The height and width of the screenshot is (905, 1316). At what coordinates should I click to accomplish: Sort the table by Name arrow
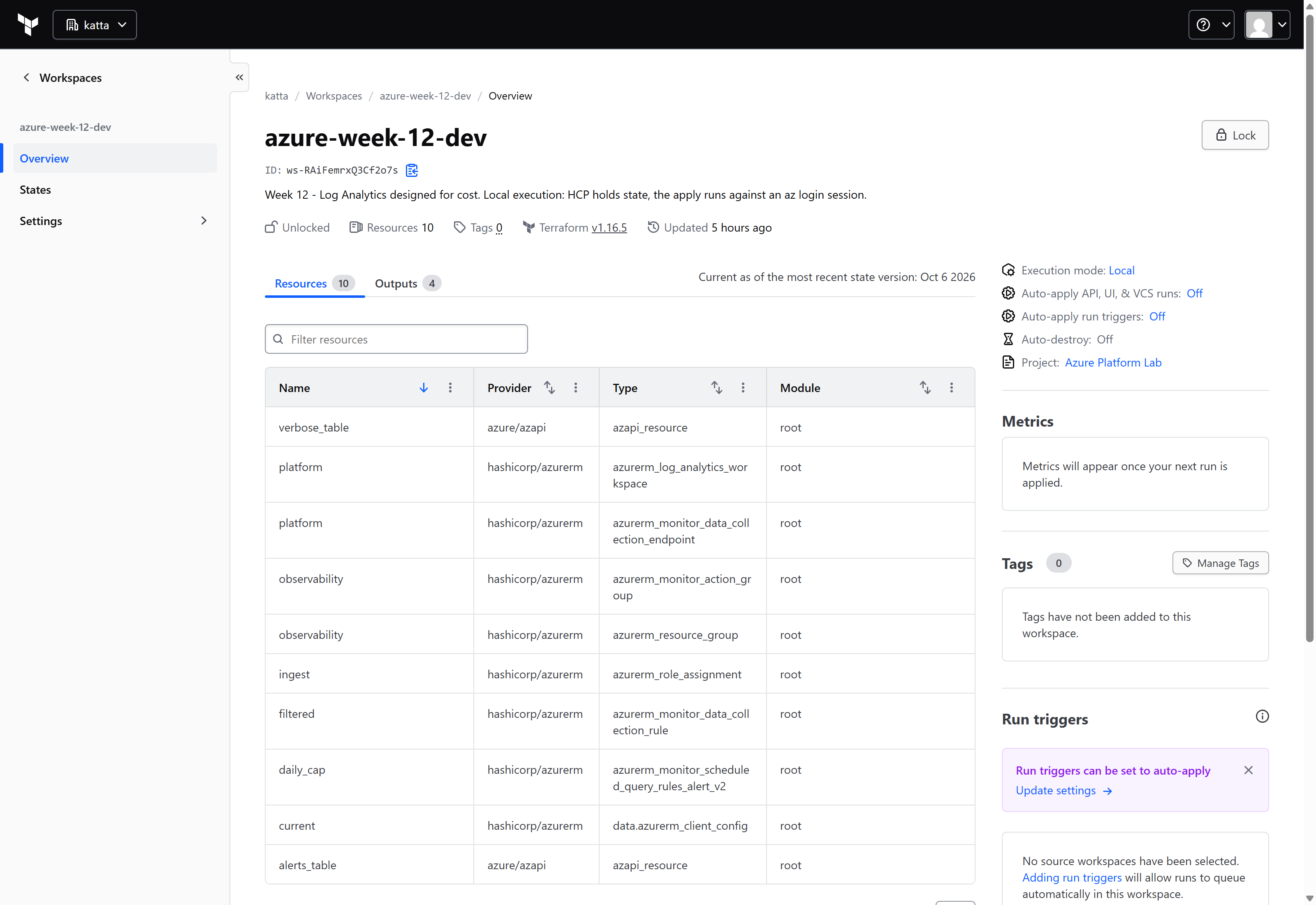(x=423, y=388)
